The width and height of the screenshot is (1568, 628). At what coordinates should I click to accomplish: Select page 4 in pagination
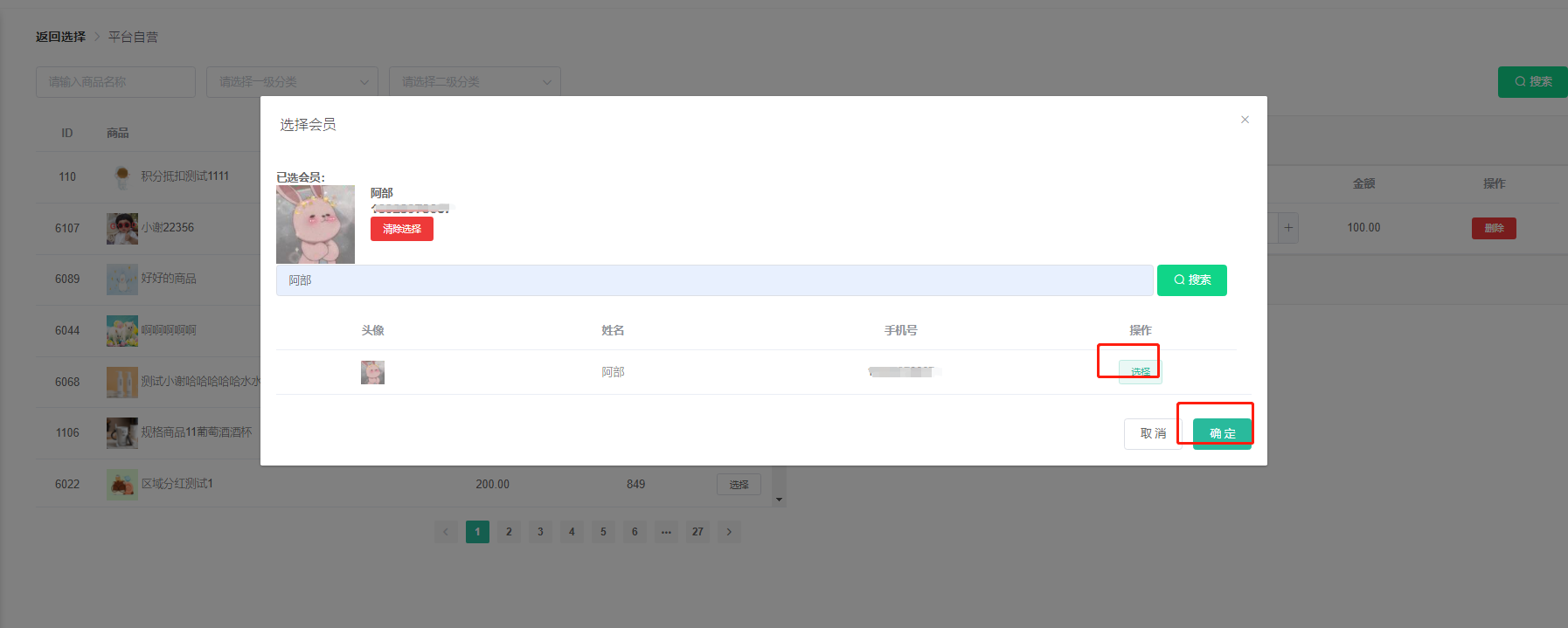click(x=572, y=532)
